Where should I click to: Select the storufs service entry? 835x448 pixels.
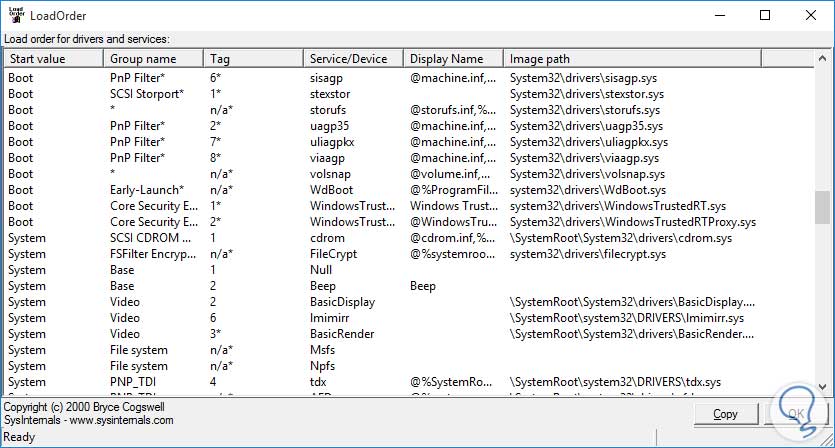pos(328,110)
